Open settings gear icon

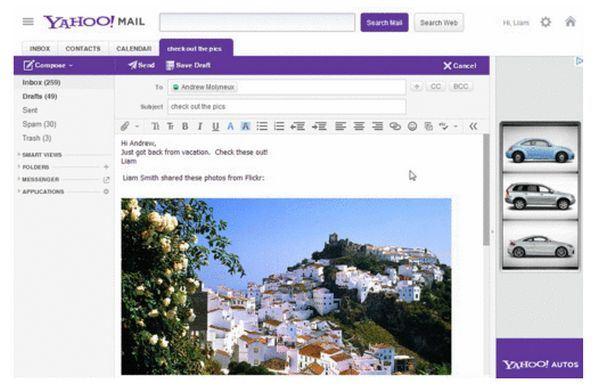click(546, 22)
